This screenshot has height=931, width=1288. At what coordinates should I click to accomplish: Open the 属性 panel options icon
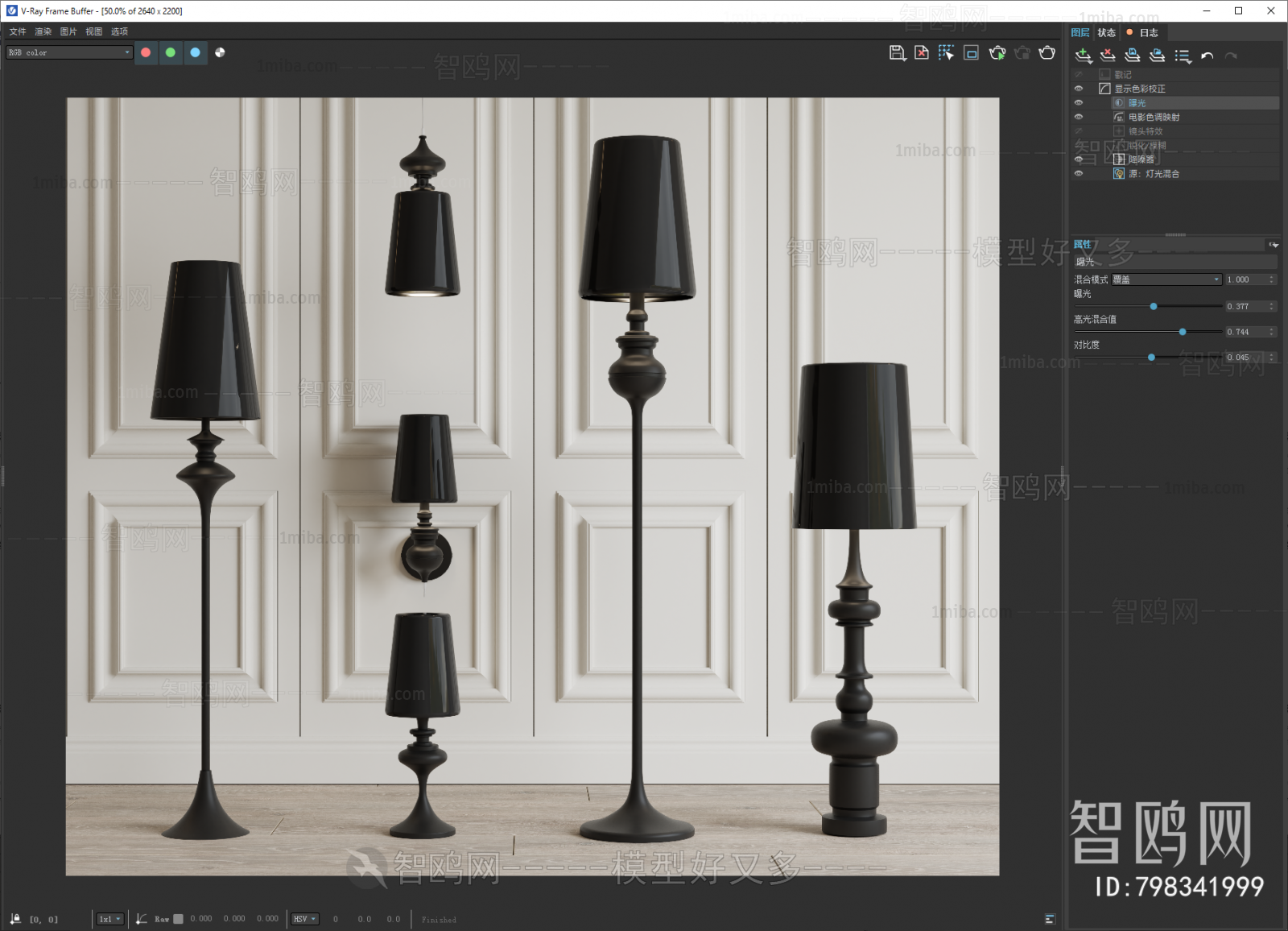1274,245
